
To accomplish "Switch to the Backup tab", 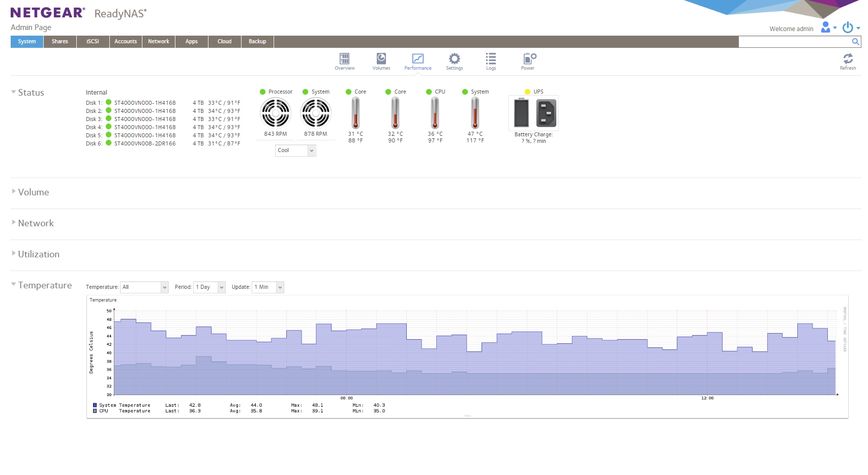I will coord(257,42).
